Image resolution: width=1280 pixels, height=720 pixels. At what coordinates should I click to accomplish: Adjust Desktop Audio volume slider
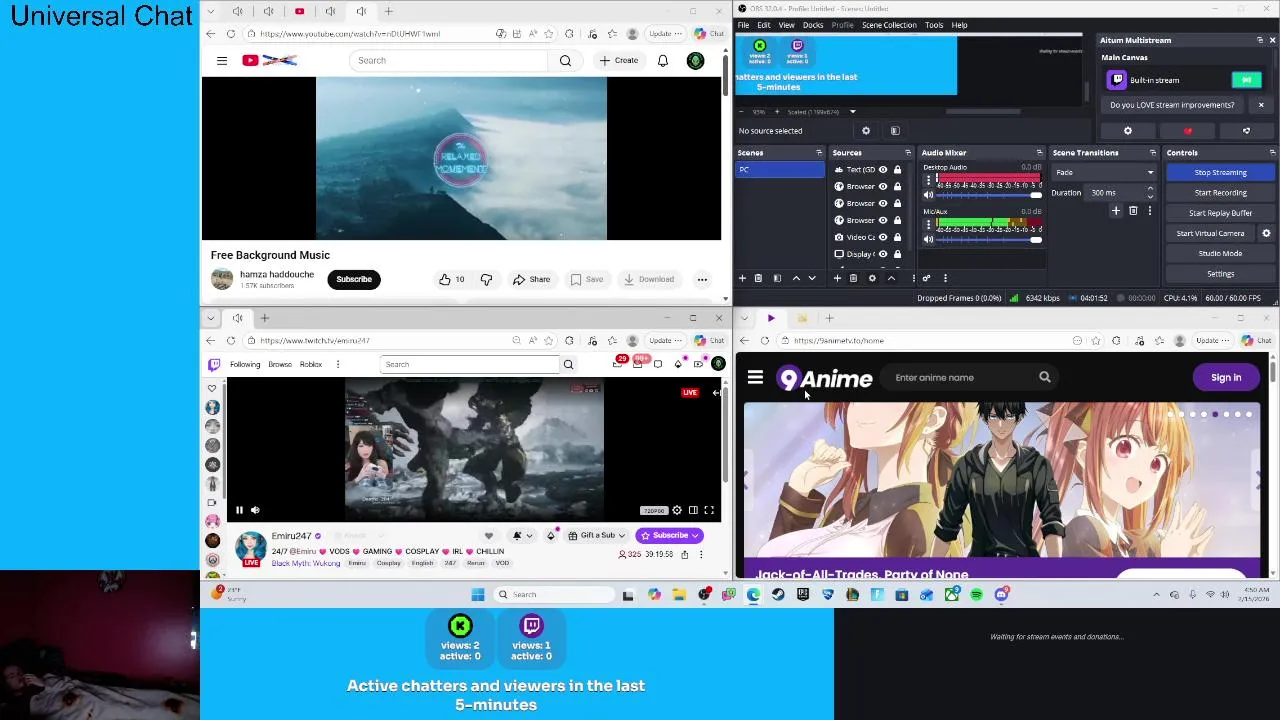coord(989,195)
